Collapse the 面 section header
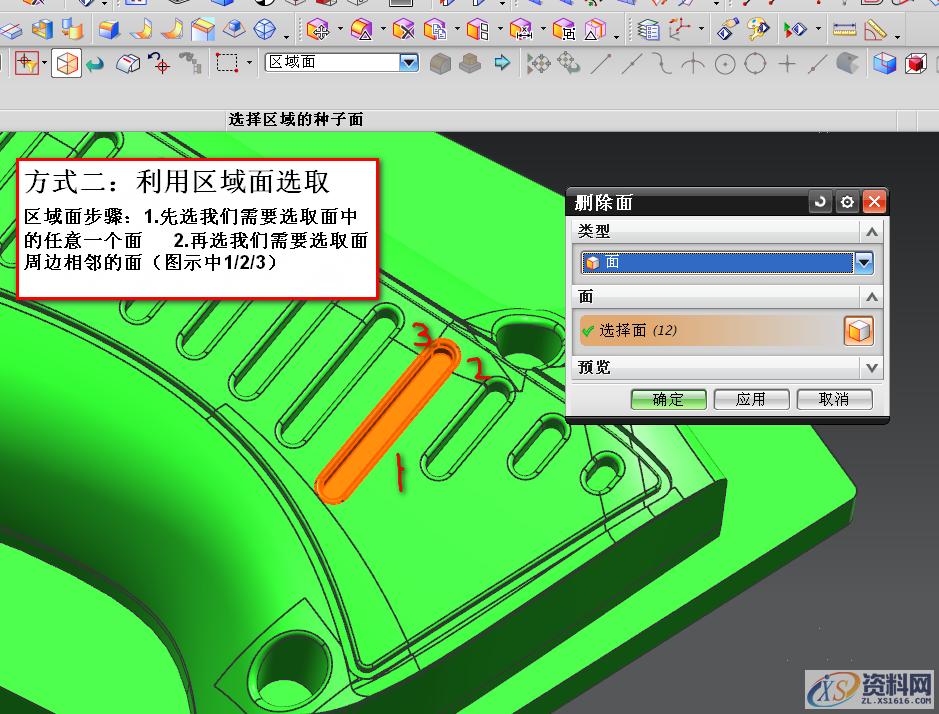939x714 pixels. click(x=871, y=296)
